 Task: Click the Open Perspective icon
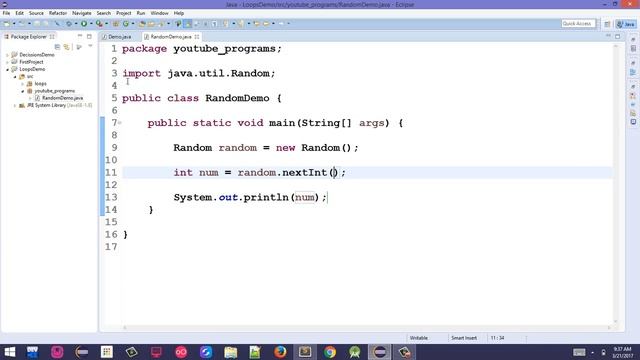pyautogui.click(x=607, y=24)
